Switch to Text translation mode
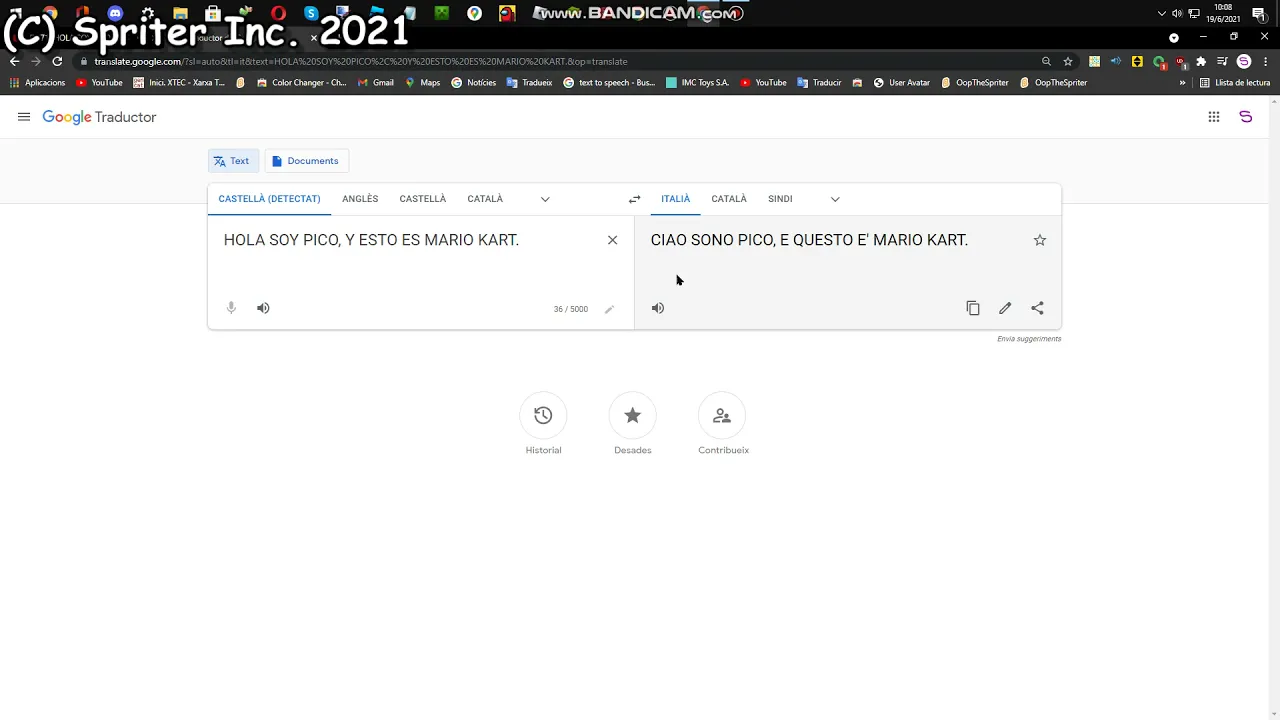This screenshot has width=1280, height=720. click(x=232, y=161)
